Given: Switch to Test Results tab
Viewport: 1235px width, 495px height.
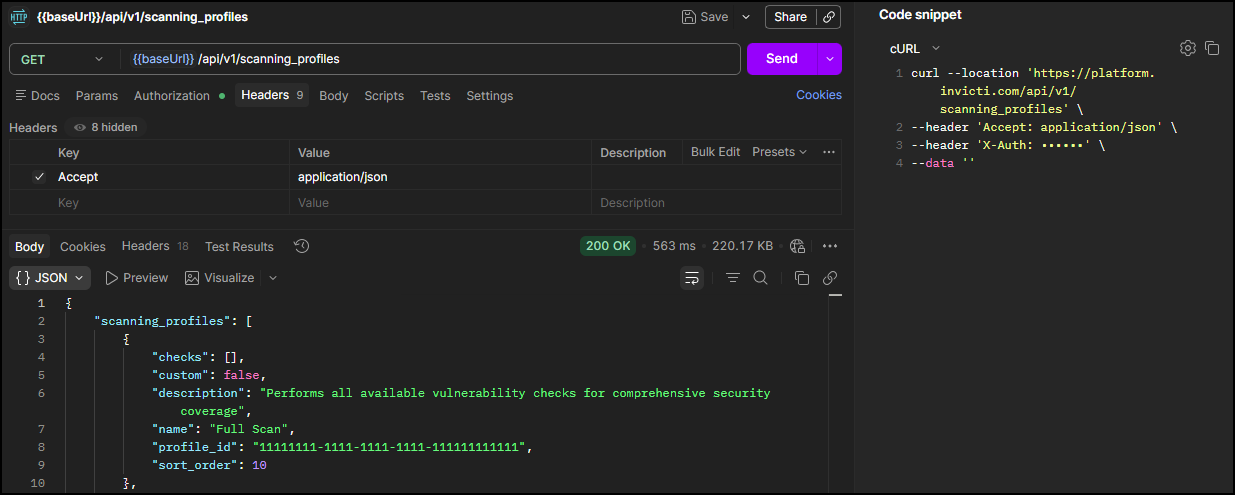Looking at the screenshot, I should pos(239,247).
